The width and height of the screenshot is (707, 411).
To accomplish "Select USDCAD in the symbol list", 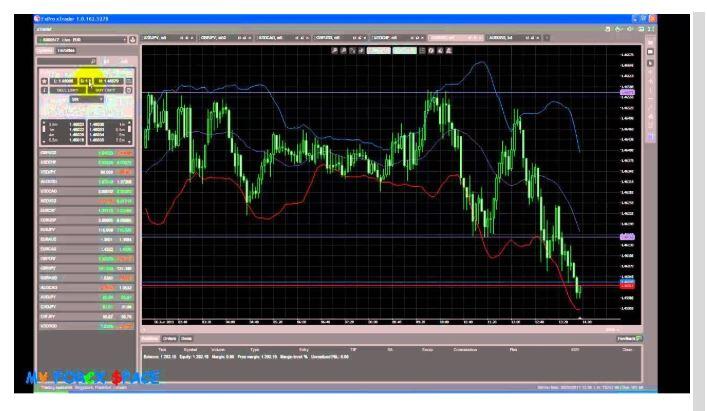I will click(86, 192).
